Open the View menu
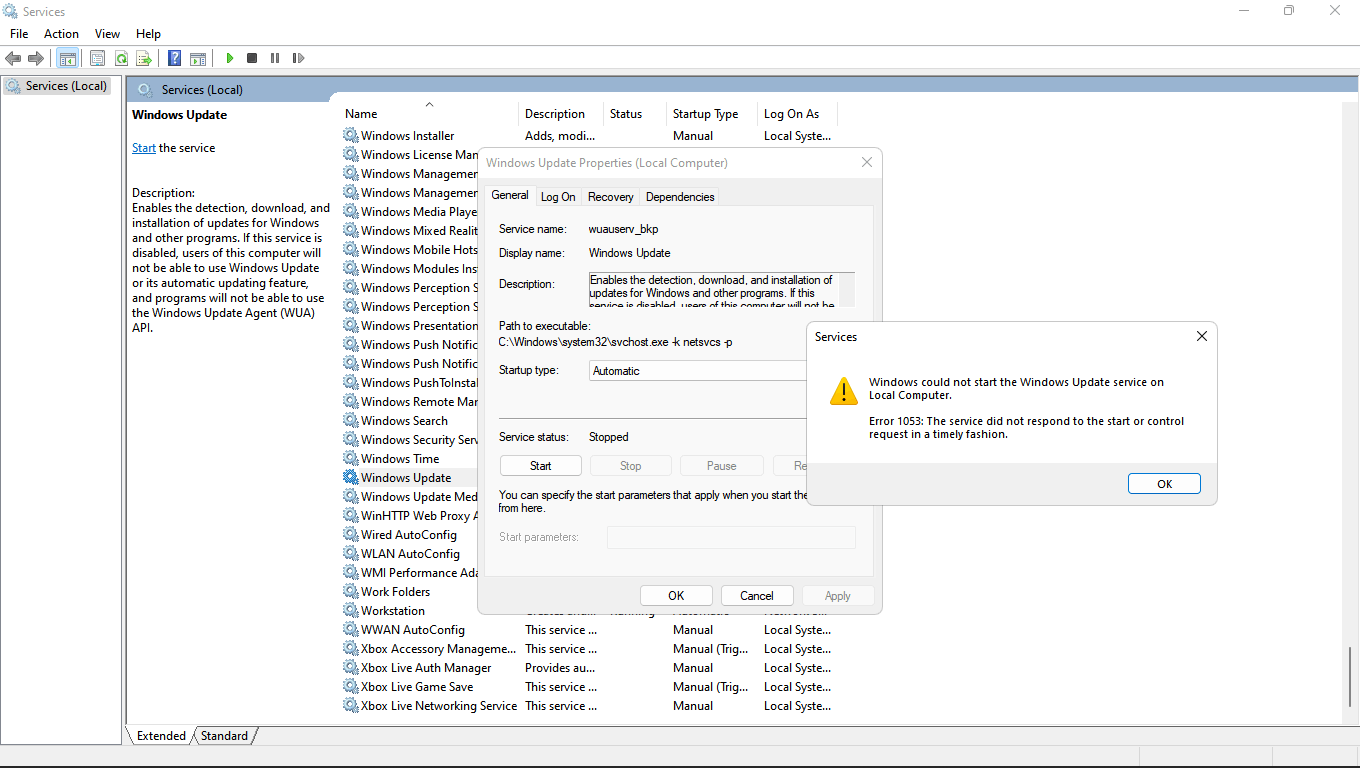 pos(107,33)
